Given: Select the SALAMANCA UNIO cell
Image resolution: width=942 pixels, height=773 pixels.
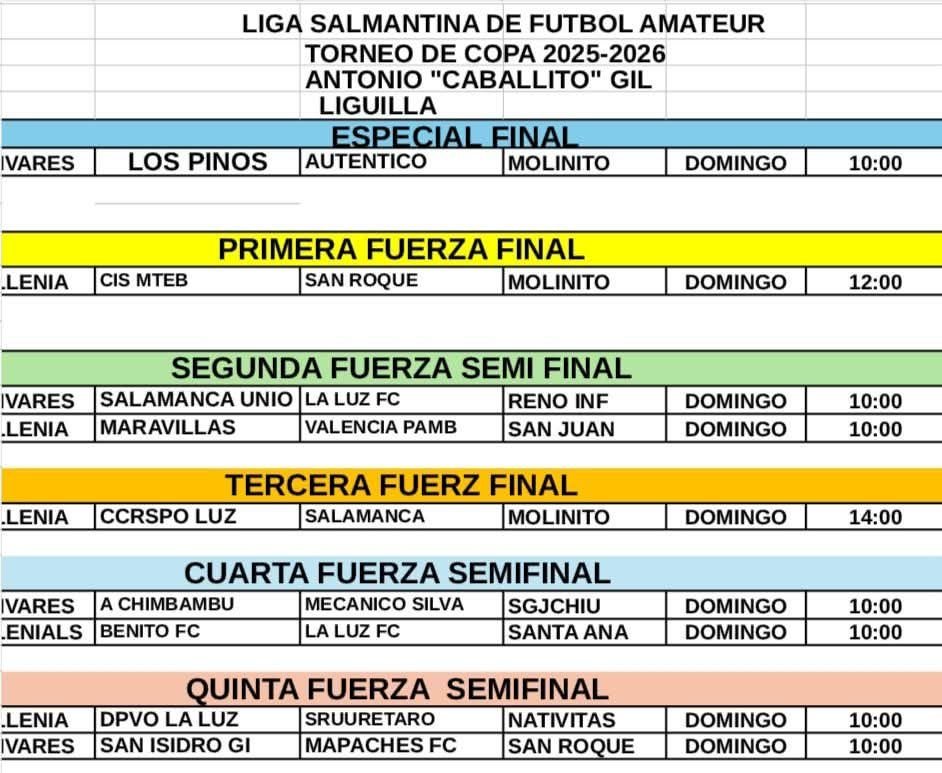Looking at the screenshot, I should (x=197, y=401).
